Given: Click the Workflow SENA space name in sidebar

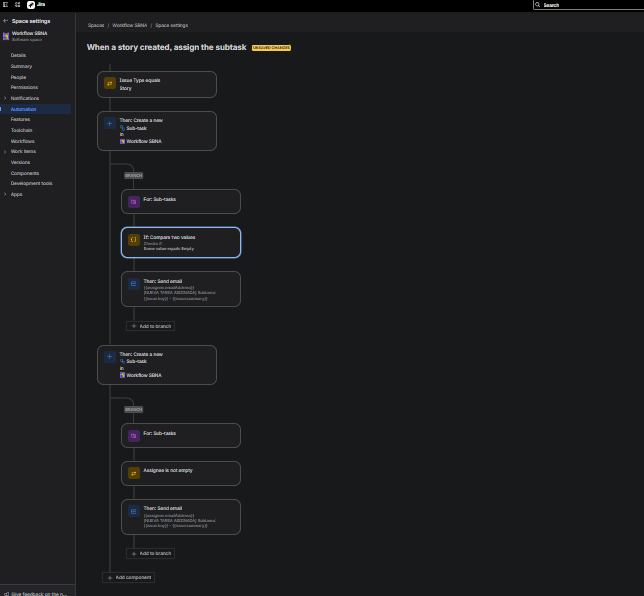Looking at the screenshot, I should tap(29, 33).
